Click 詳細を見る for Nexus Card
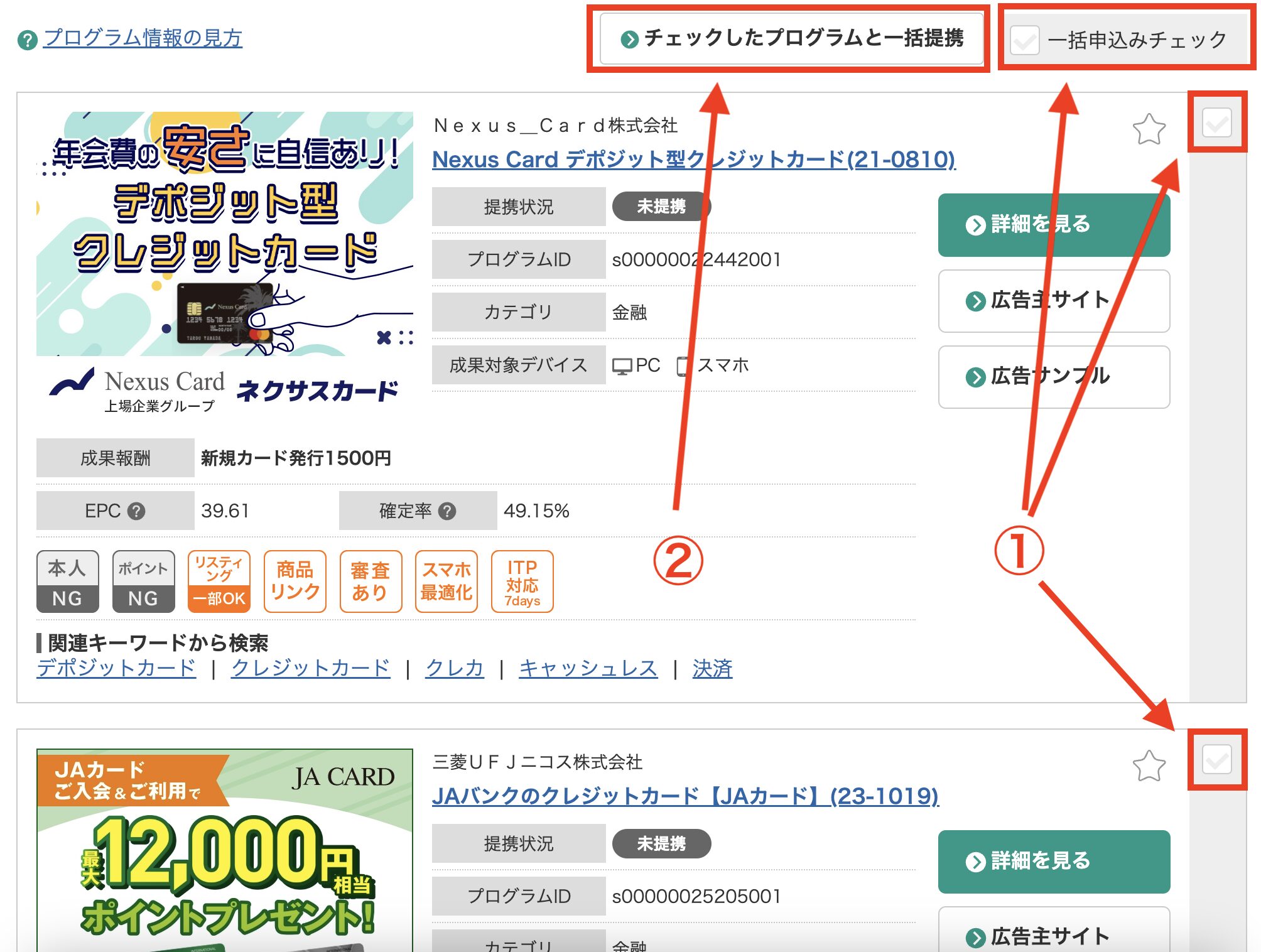1261x952 pixels. coord(1054,225)
